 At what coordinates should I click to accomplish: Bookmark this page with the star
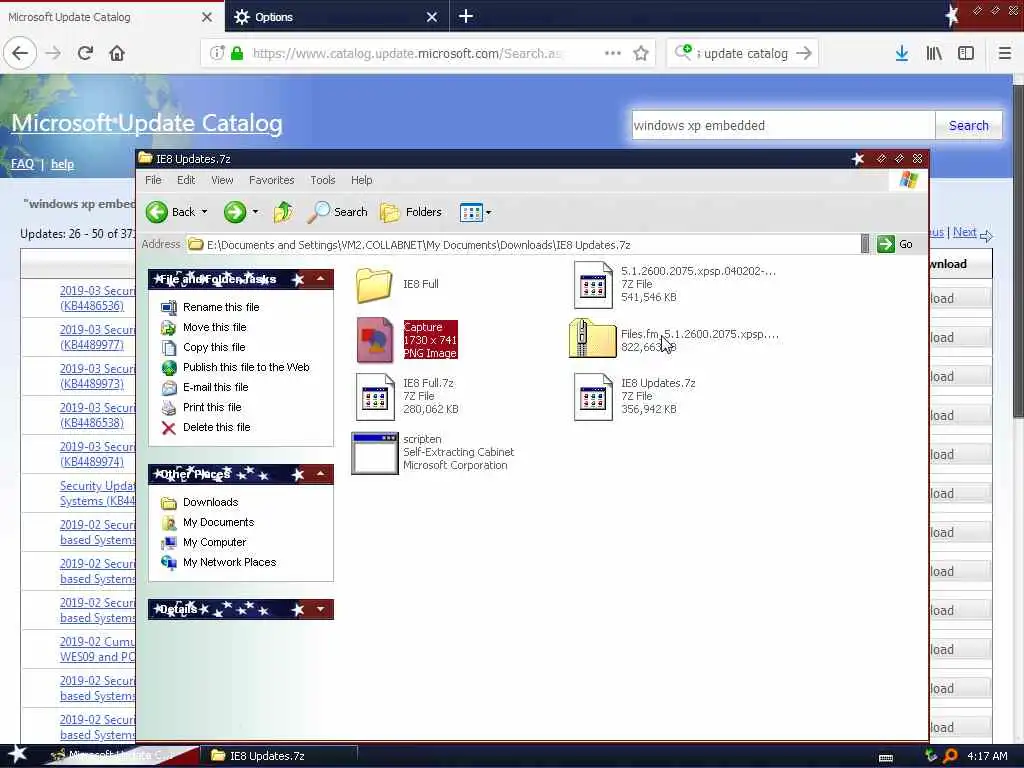(x=641, y=53)
